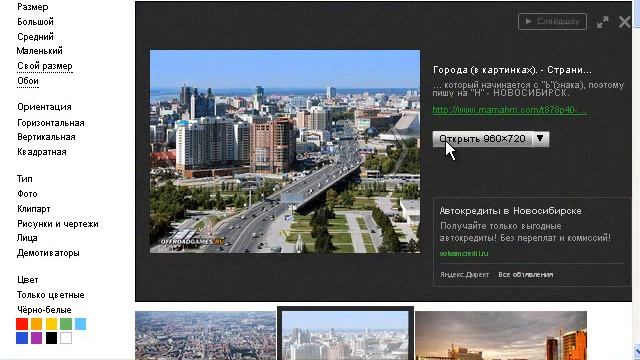640x360 pixels.
Task: Click the Размер filter heading
Action: 33,7
